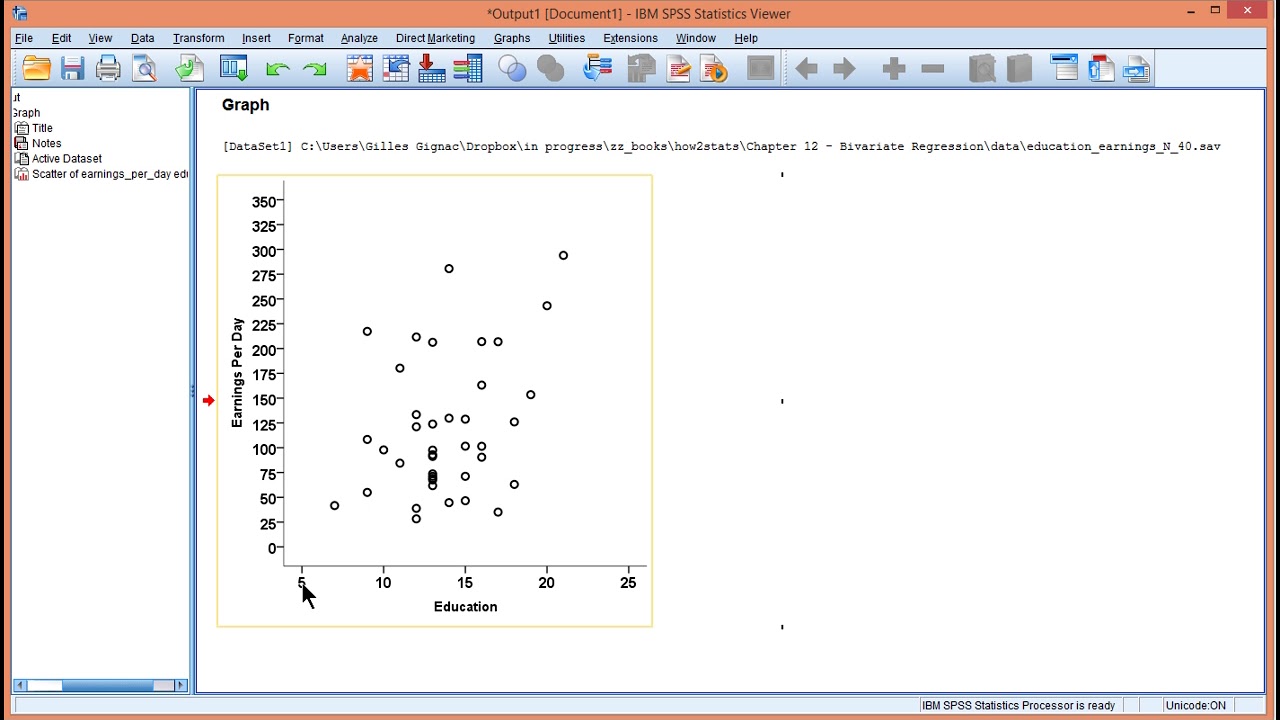Click the light overlapping circles toolbar icon
The width and height of the screenshot is (1280, 720).
tap(512, 68)
